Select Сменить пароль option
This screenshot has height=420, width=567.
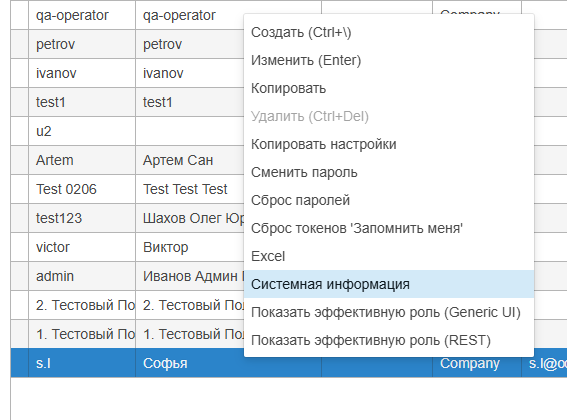point(389,172)
